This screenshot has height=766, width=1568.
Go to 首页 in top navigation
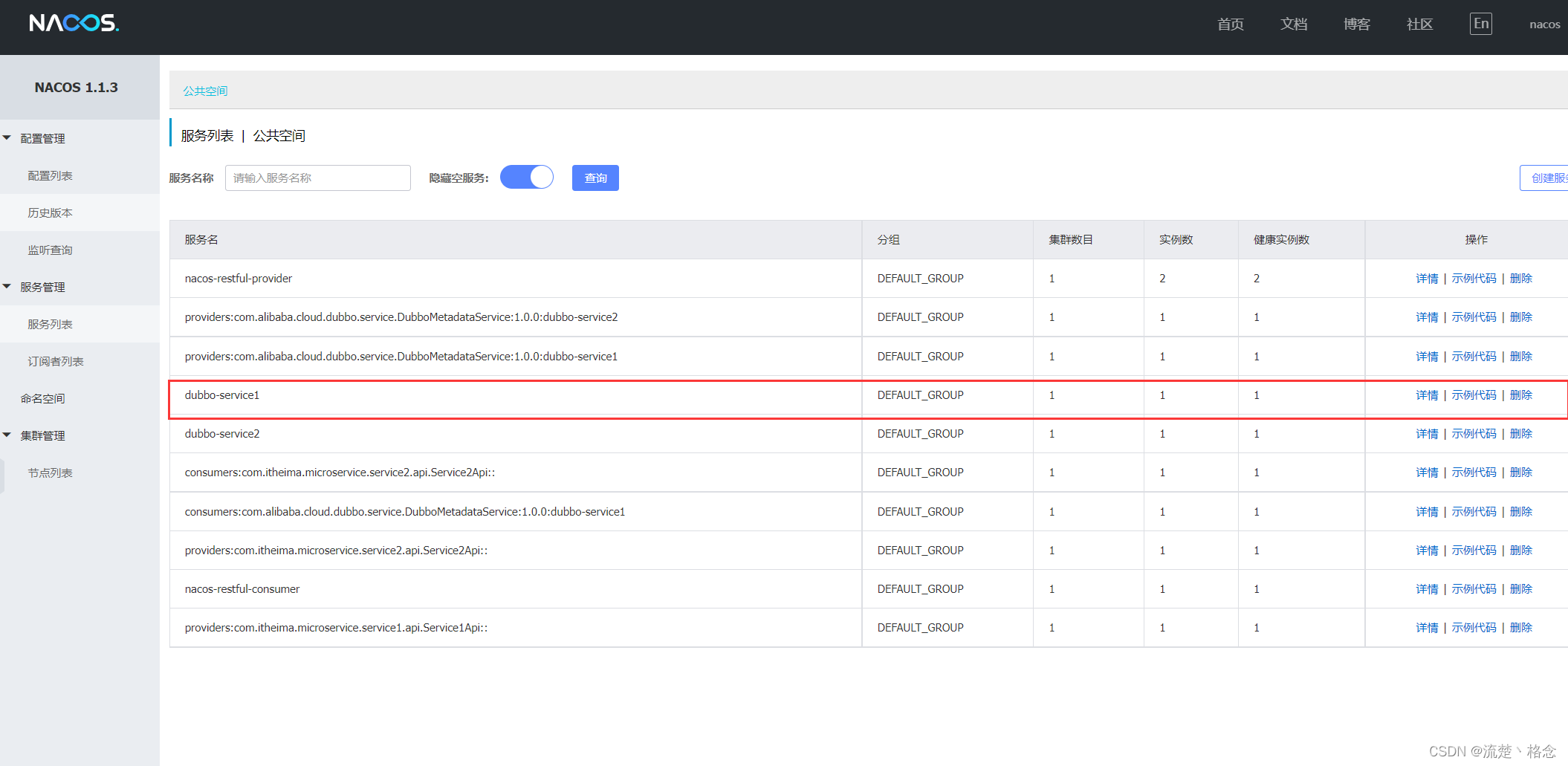[1231, 25]
